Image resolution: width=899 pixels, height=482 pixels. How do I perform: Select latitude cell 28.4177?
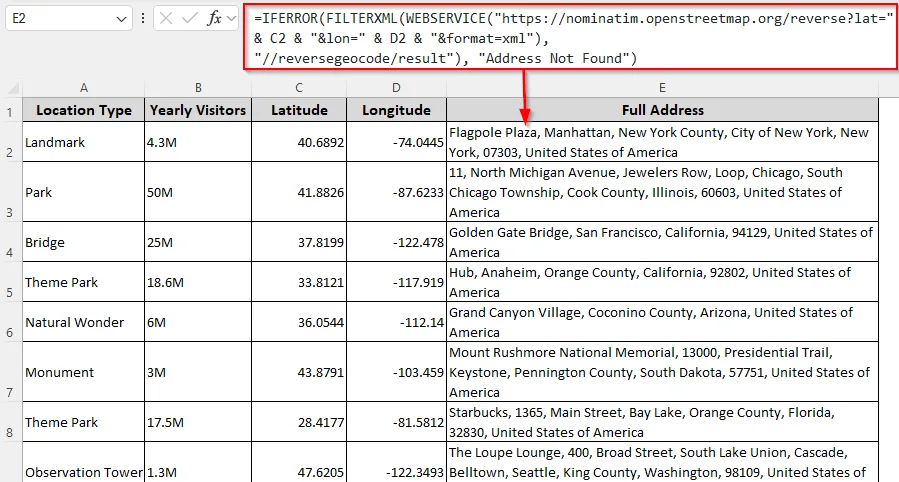pos(299,422)
